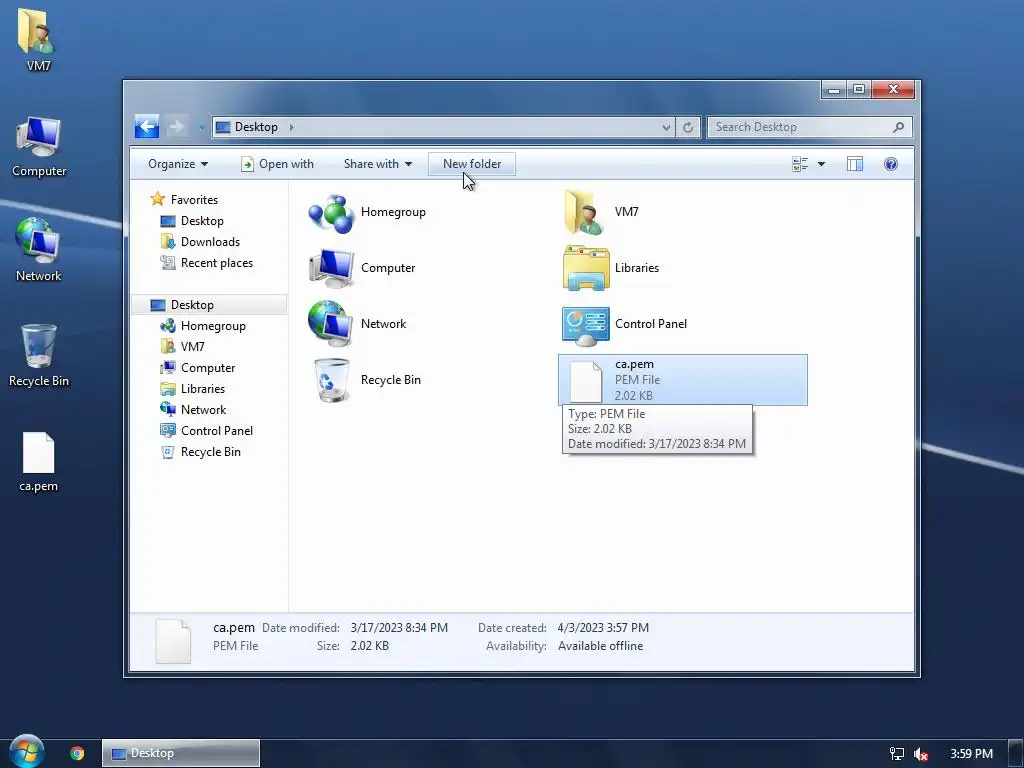Open the Share with dropdown menu
This screenshot has height=768, width=1024.
[377, 164]
